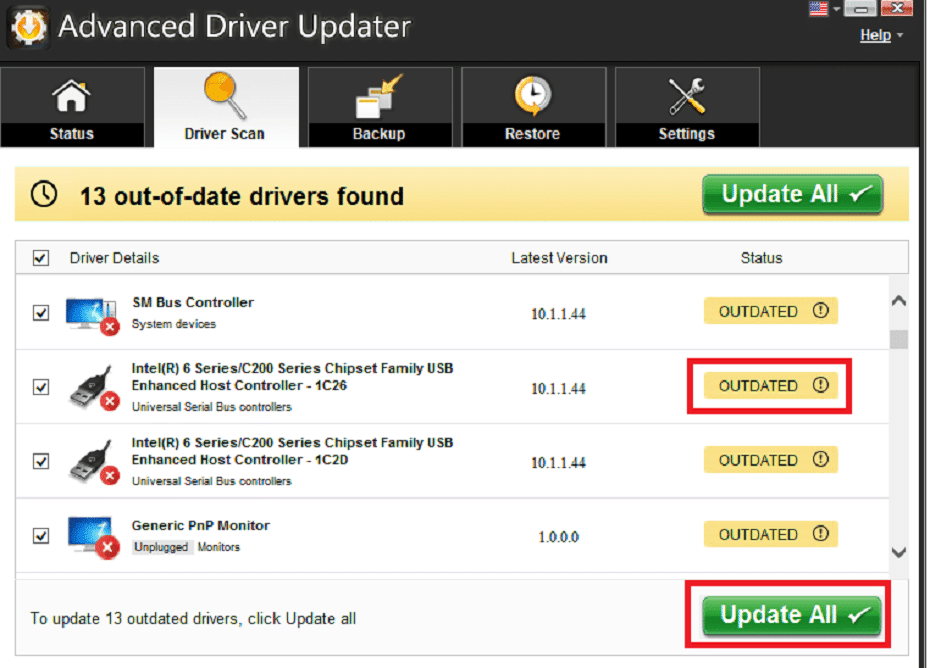This screenshot has height=668, width=930.
Task: Open the Help link
Action: tap(875, 36)
